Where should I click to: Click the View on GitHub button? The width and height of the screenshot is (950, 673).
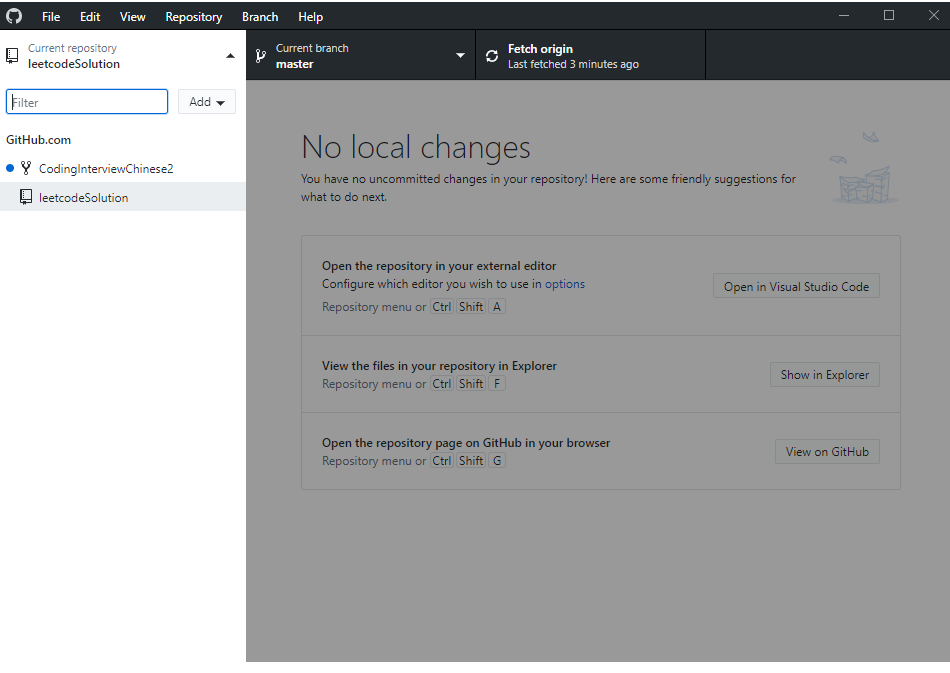point(827,451)
